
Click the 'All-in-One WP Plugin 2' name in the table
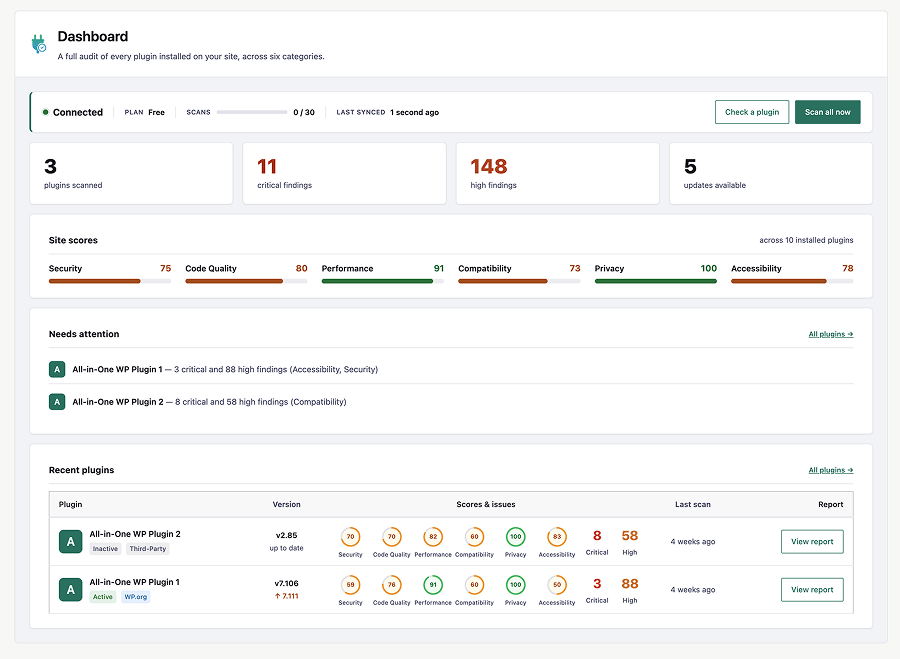coord(135,534)
